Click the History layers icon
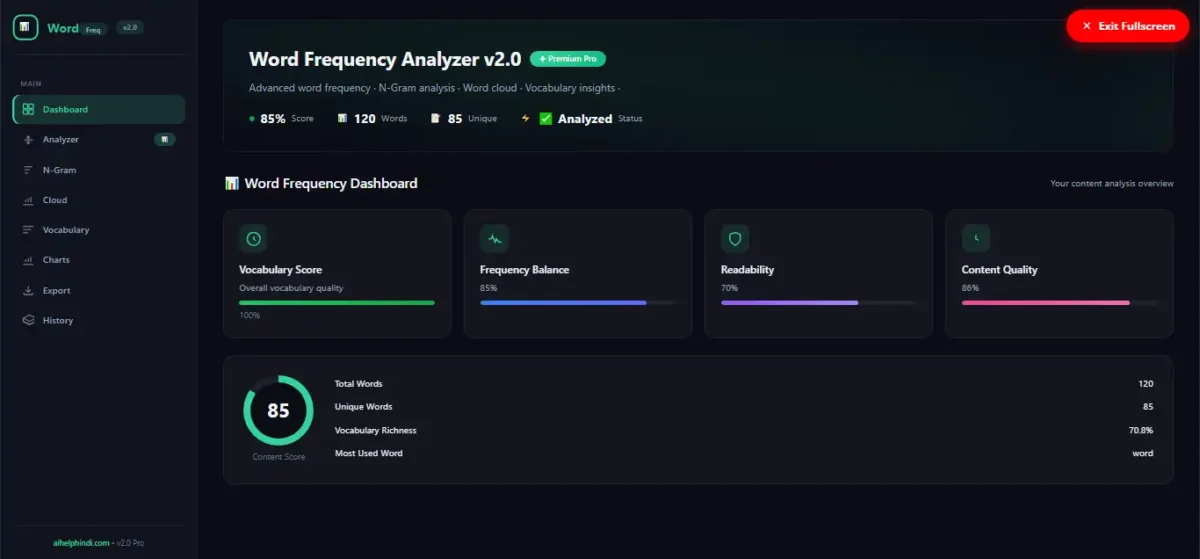Image resolution: width=1200 pixels, height=559 pixels. click(x=28, y=321)
